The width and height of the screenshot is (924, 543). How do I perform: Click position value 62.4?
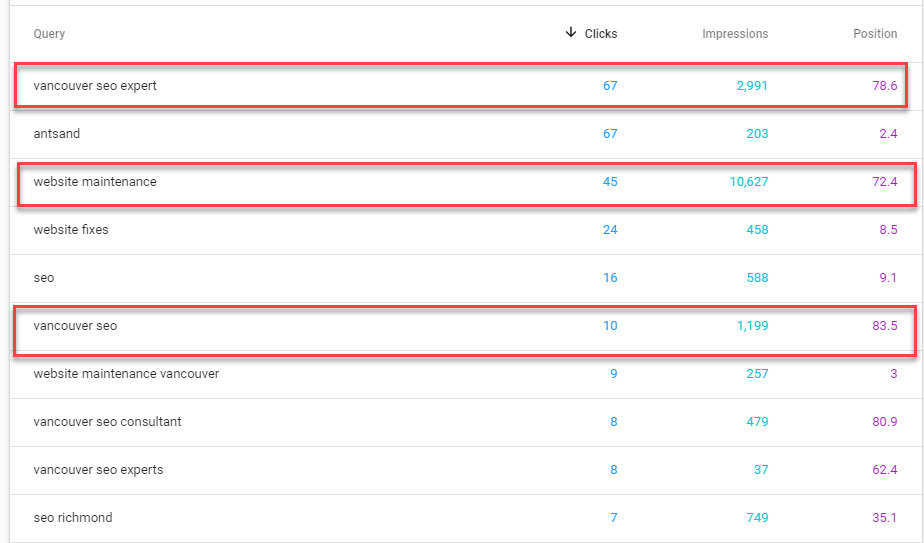[885, 470]
